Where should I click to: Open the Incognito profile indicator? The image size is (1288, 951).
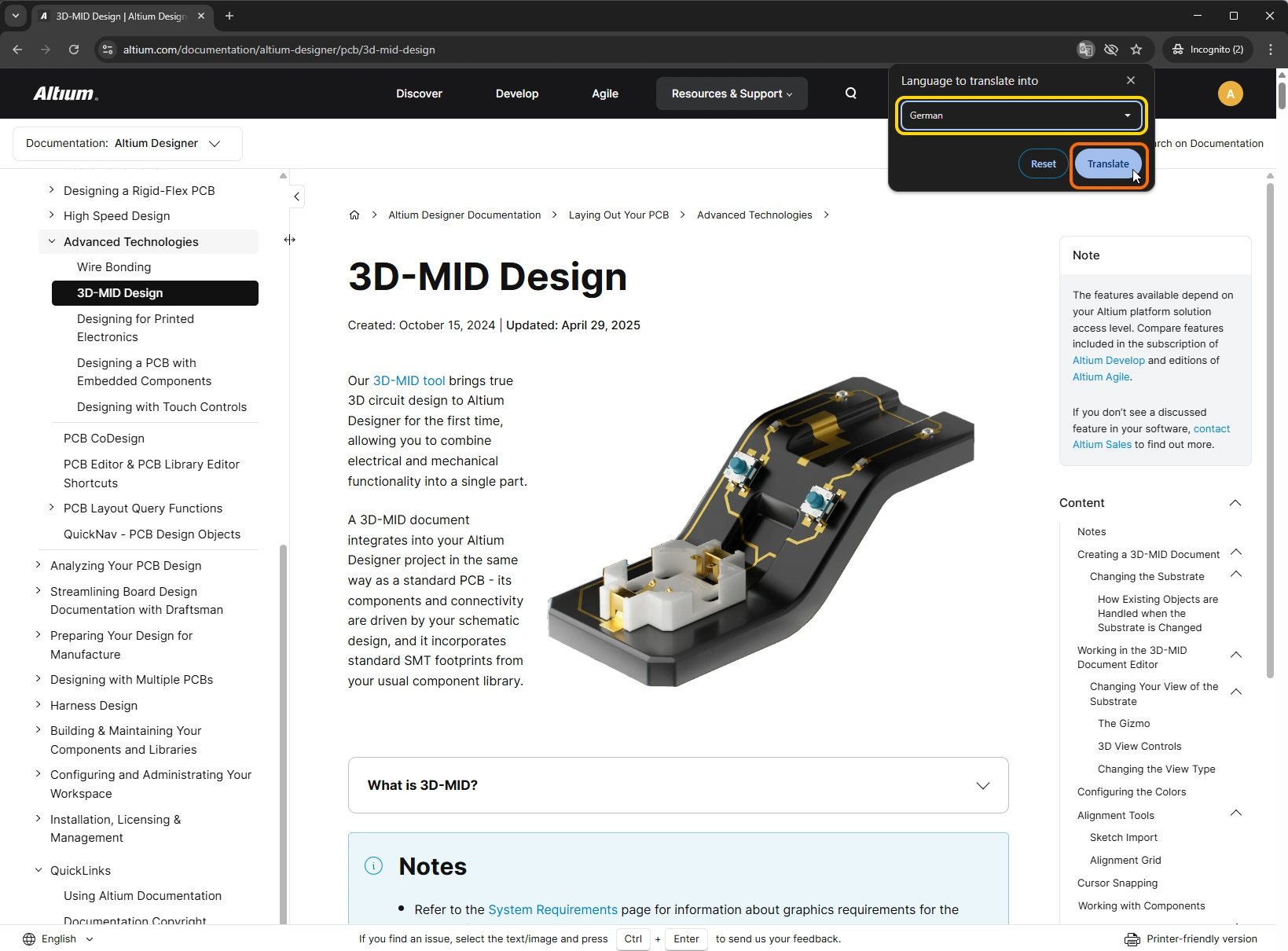click(x=1208, y=50)
